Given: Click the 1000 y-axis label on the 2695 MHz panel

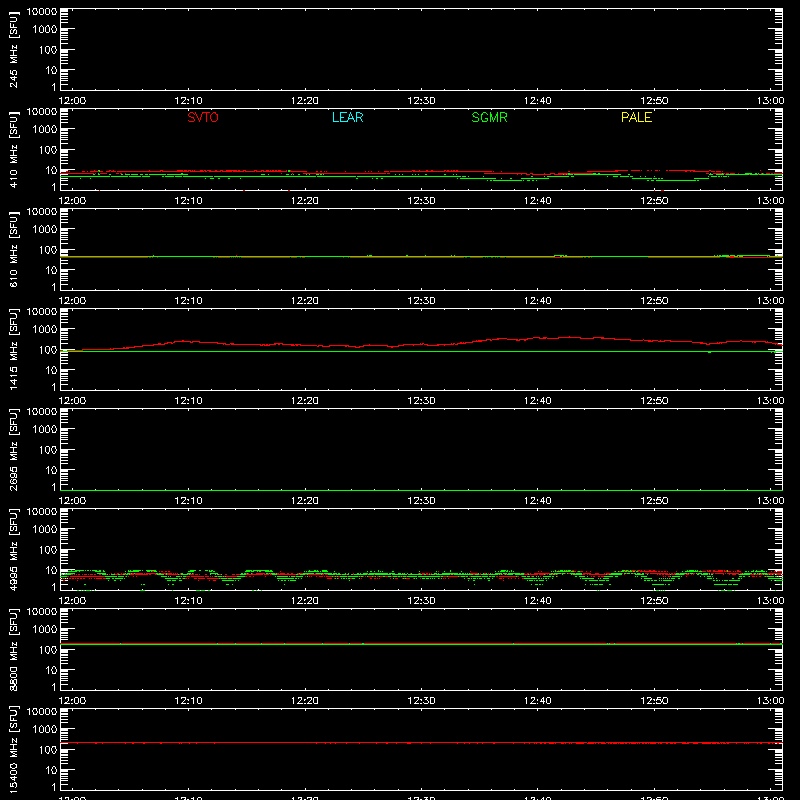Looking at the screenshot, I should [45, 430].
